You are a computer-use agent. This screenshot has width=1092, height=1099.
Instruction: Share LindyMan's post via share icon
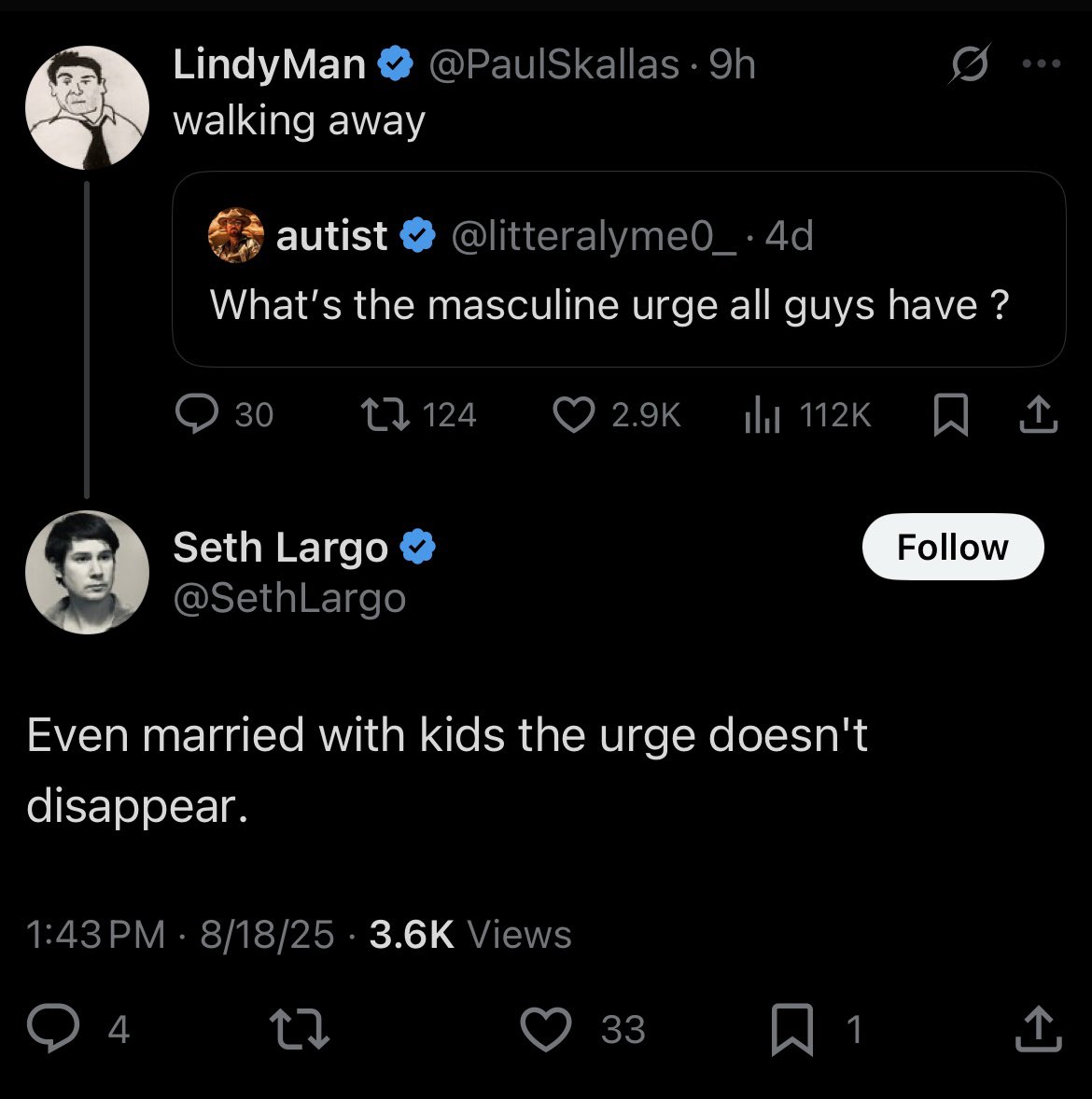(x=1038, y=415)
